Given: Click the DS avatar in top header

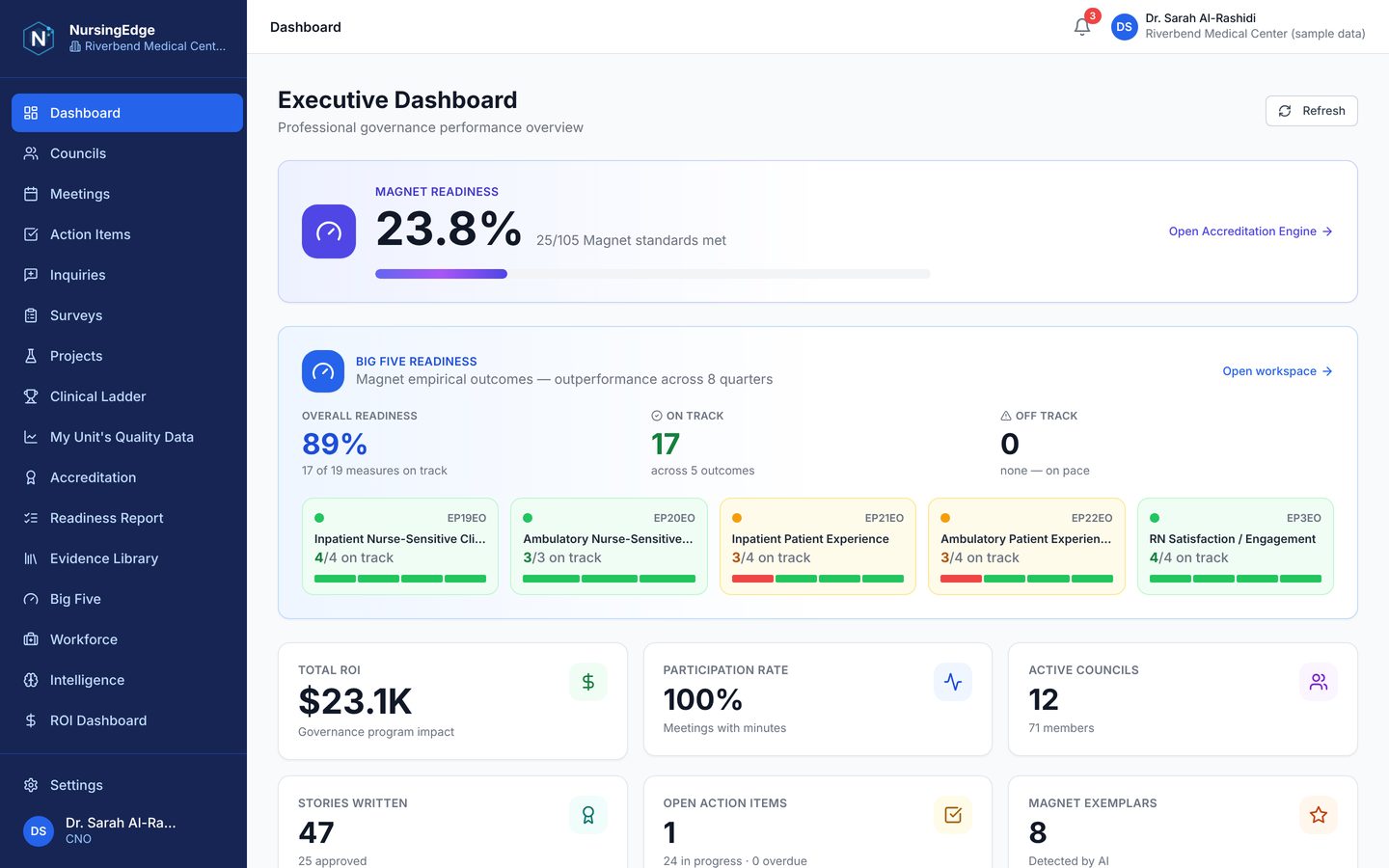Looking at the screenshot, I should (1125, 27).
